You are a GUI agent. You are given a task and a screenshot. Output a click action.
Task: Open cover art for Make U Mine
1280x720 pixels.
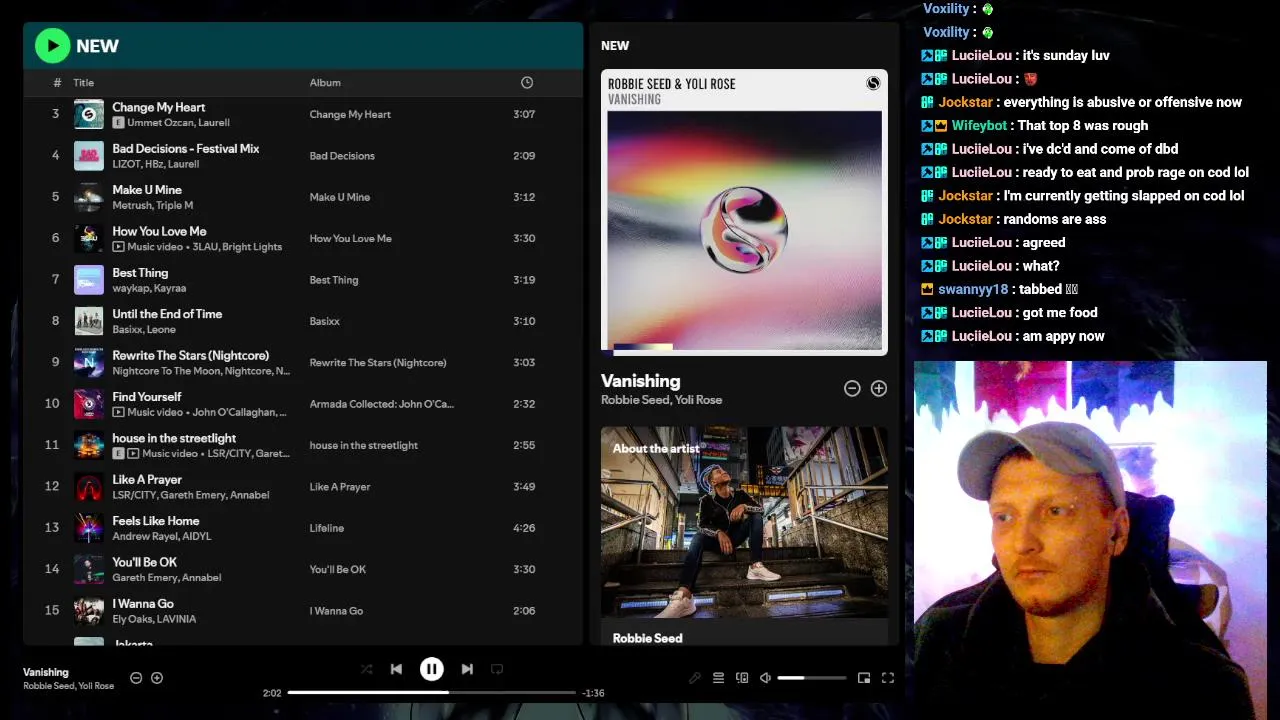89,197
